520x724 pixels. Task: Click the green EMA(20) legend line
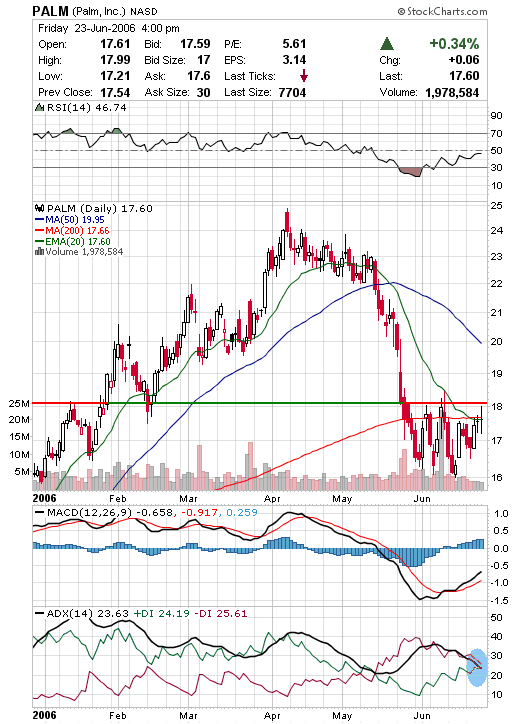pyautogui.click(x=40, y=241)
